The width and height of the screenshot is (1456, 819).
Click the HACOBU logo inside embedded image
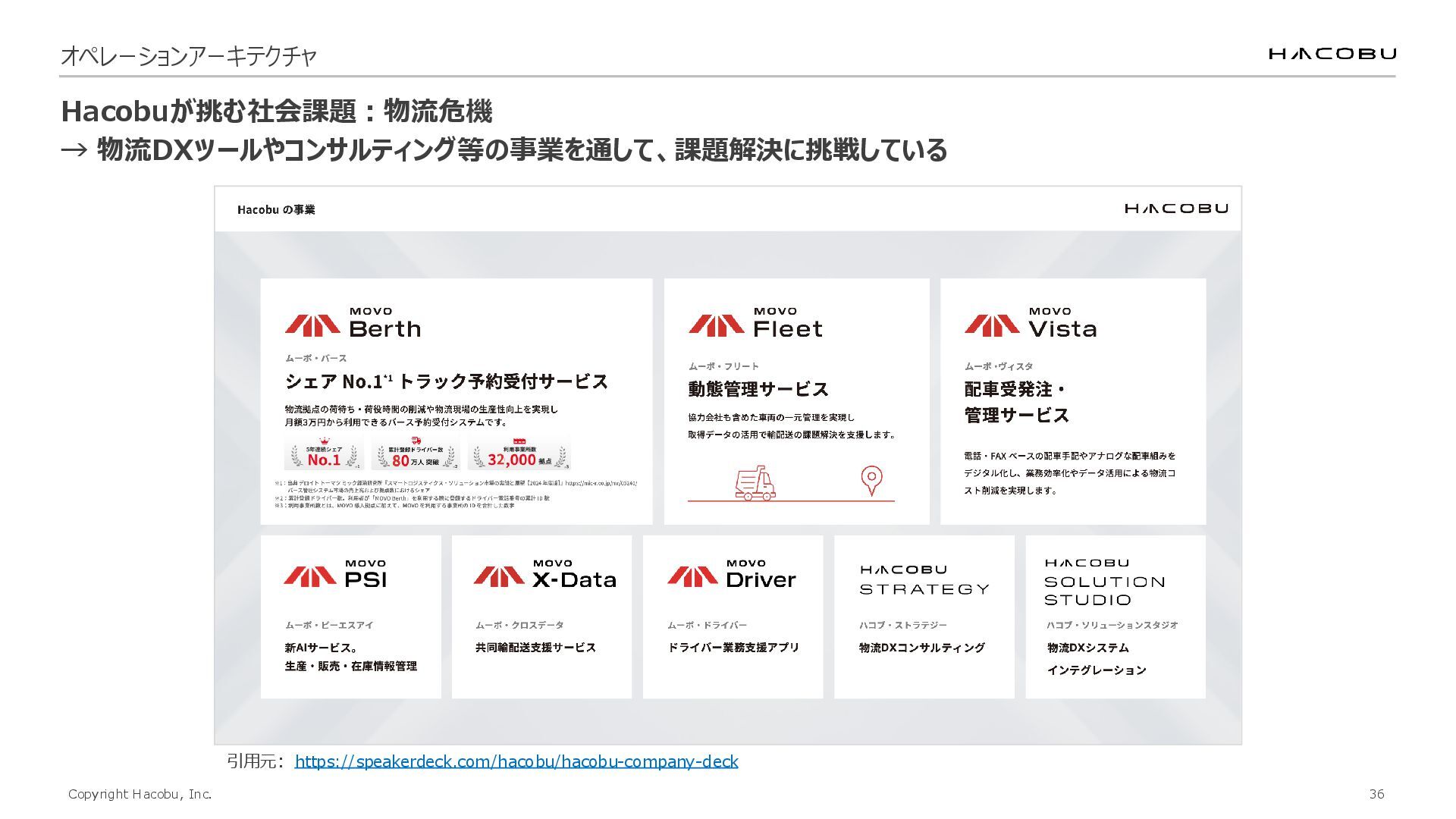tap(1176, 209)
